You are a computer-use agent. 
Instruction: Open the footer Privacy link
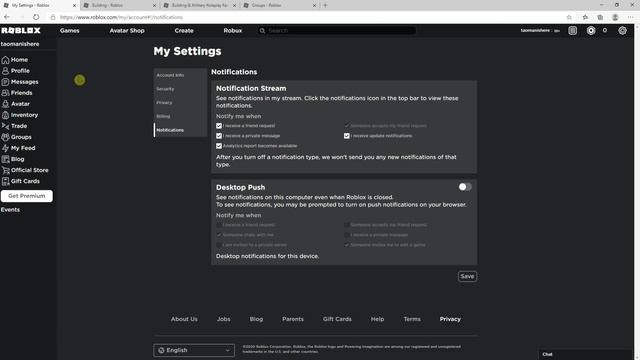tap(450, 319)
